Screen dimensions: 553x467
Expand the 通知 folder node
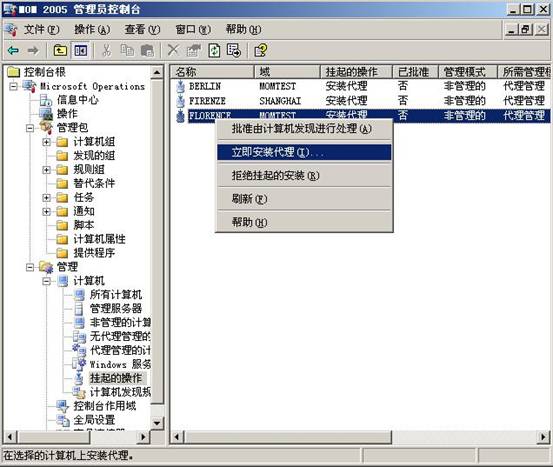[46, 211]
